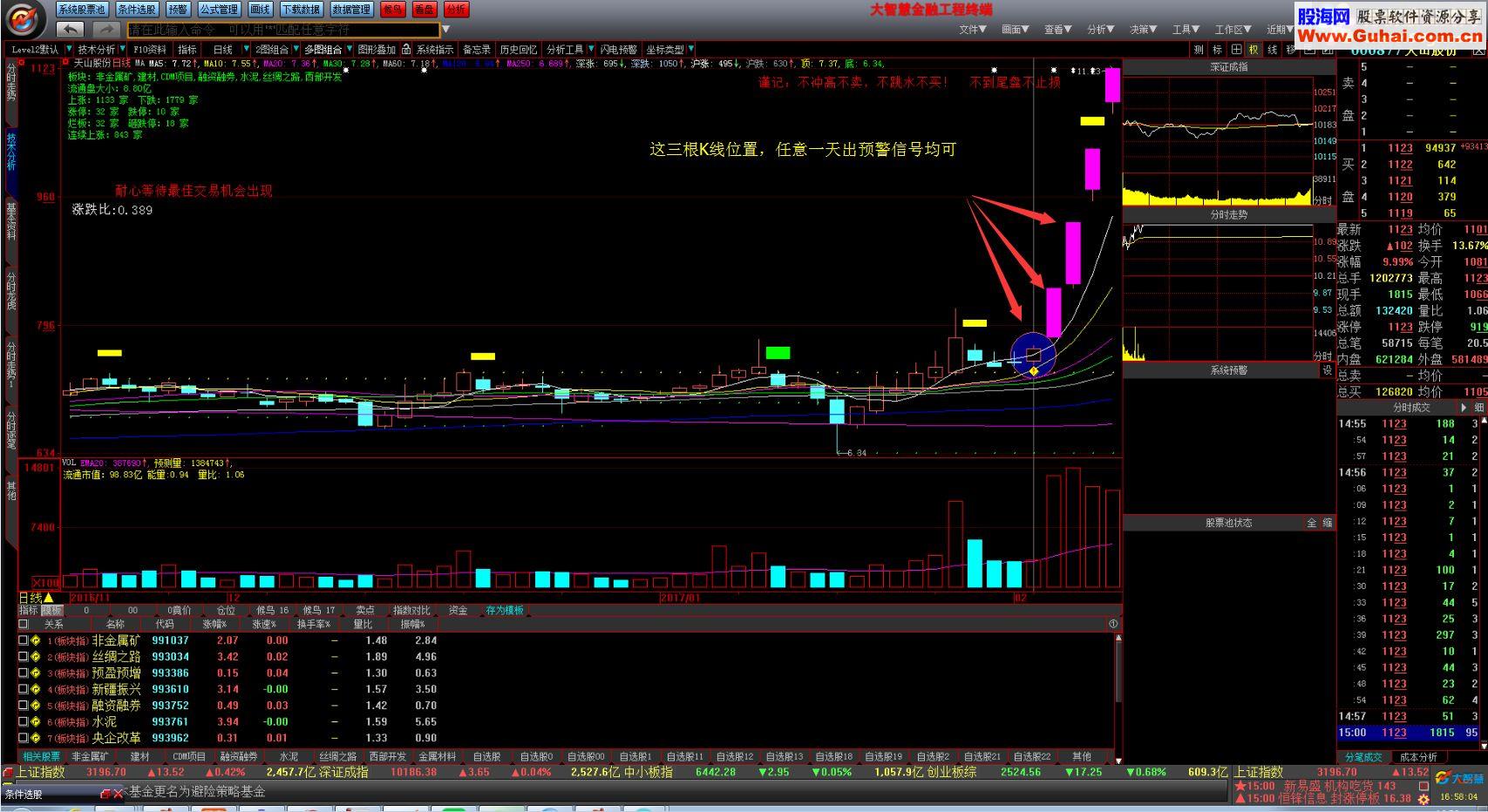Tick the checkbox for 预盈预增 row
This screenshot has height=812, width=1488.
point(24,673)
